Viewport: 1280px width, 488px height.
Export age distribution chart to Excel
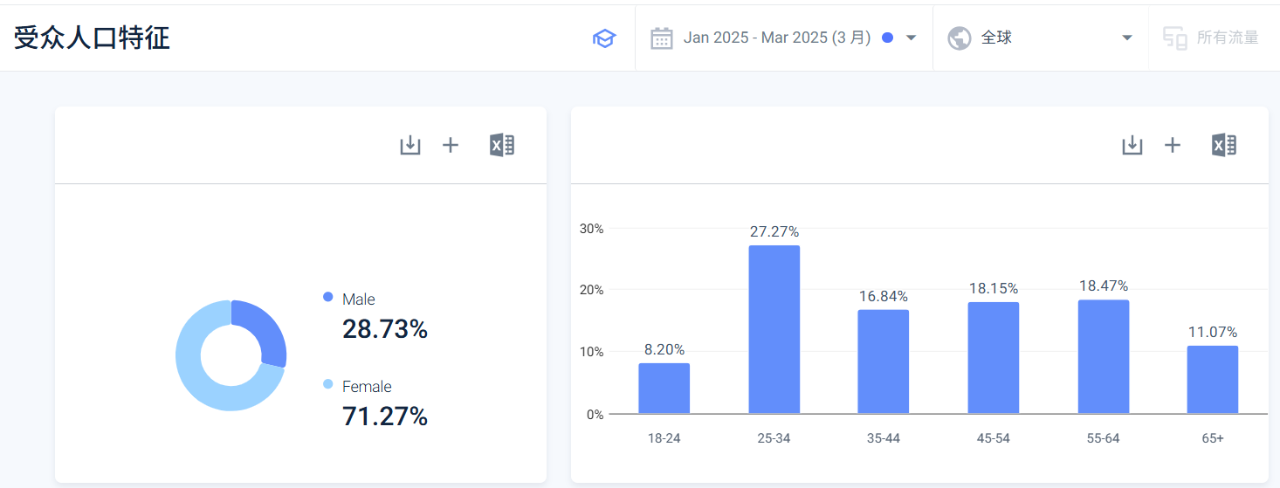[1224, 145]
